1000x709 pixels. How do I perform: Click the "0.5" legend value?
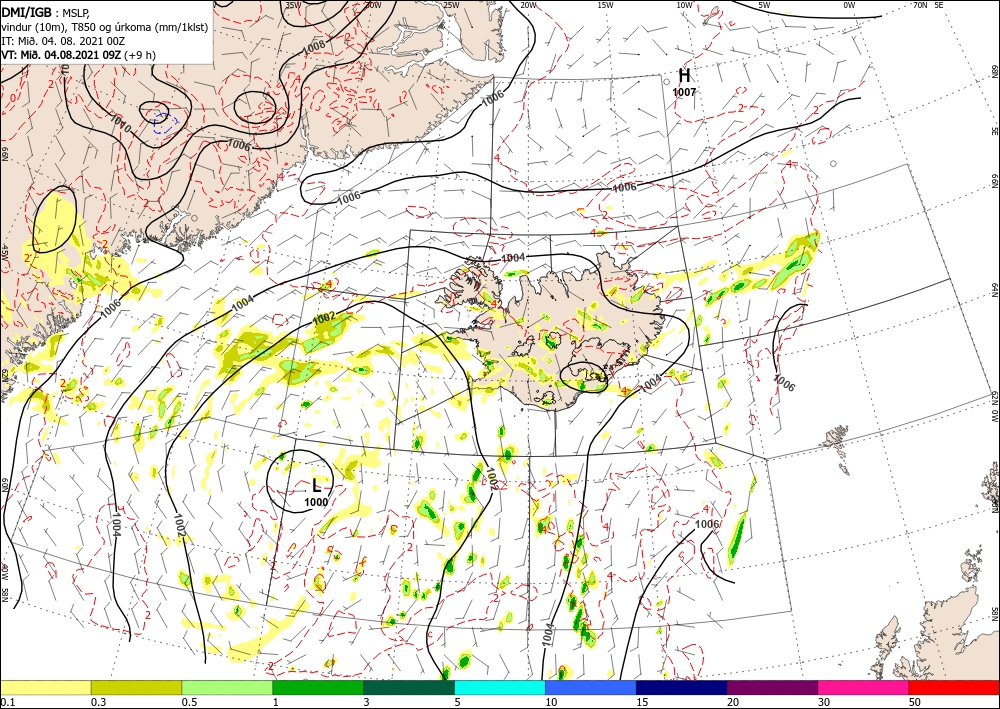click(x=189, y=702)
